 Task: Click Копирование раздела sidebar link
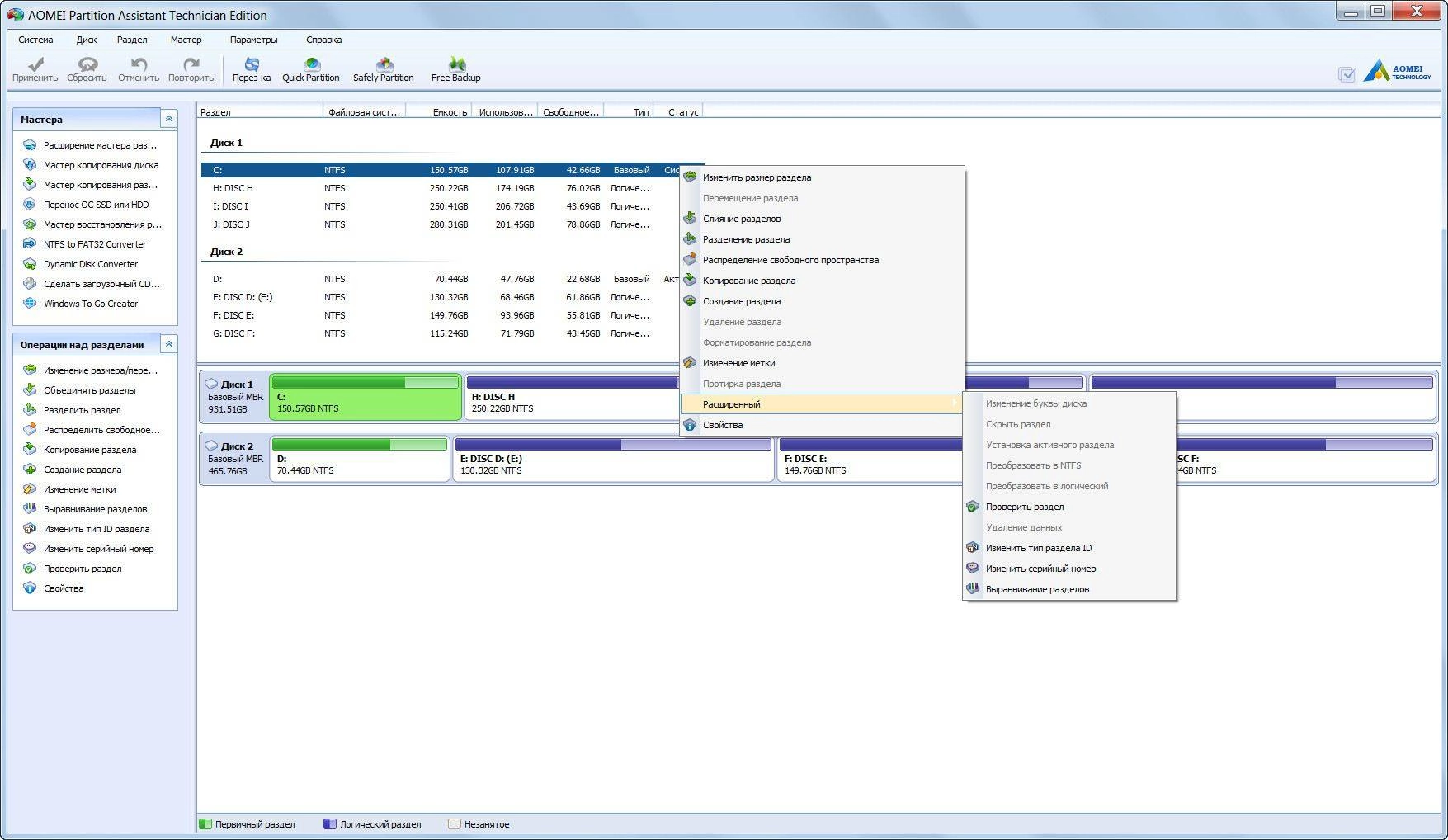90,450
